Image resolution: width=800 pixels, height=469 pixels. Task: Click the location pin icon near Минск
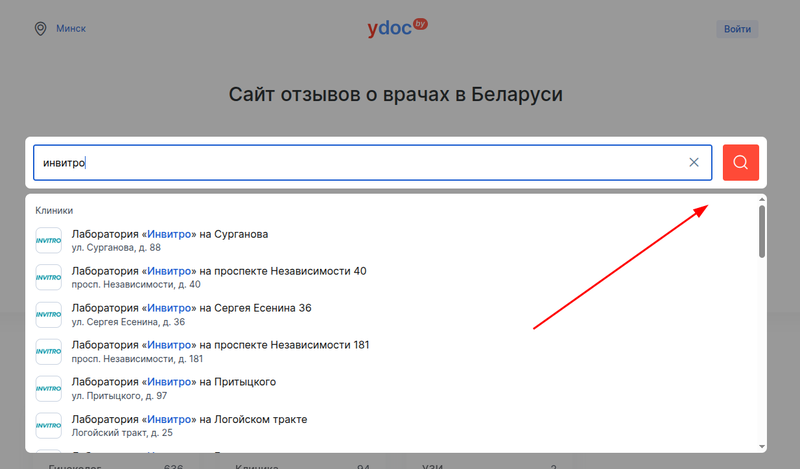[40, 29]
